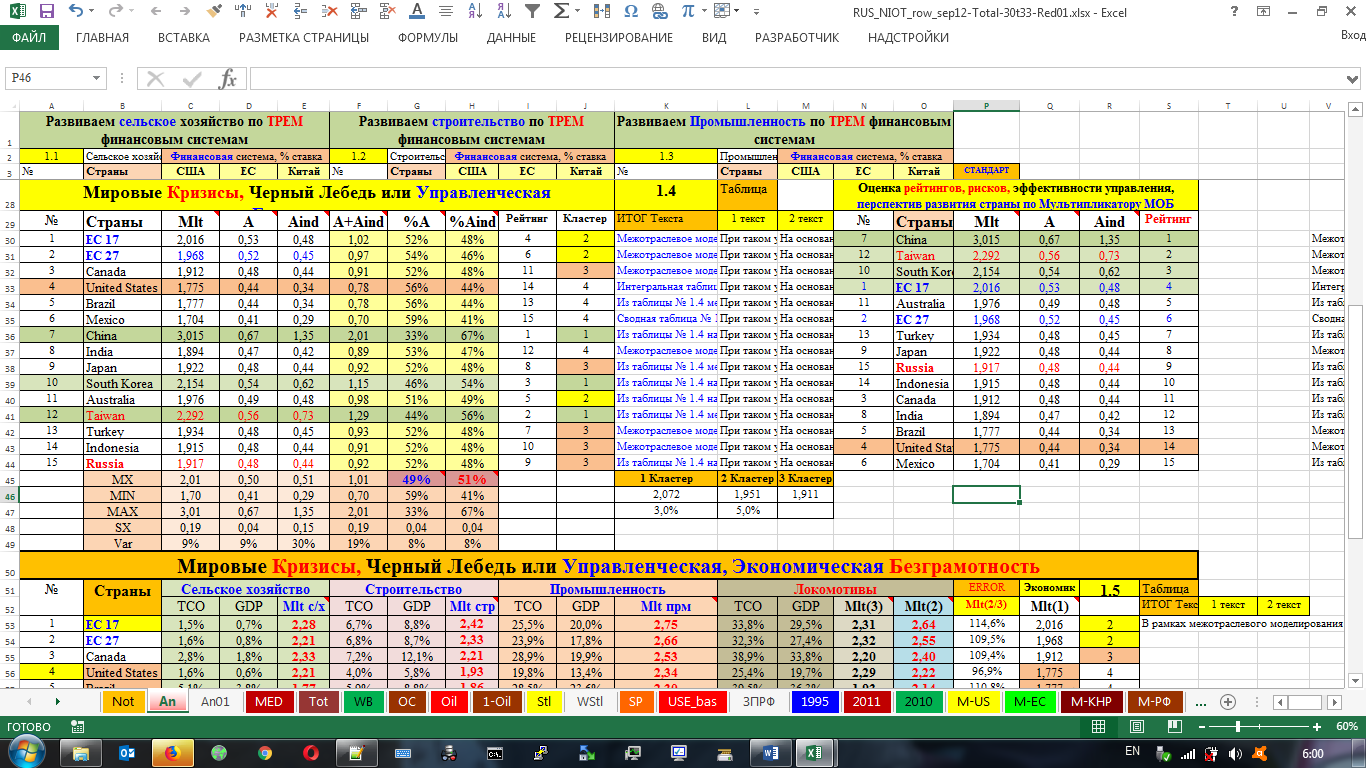Click the Format Painter brush icon

click(214, 12)
